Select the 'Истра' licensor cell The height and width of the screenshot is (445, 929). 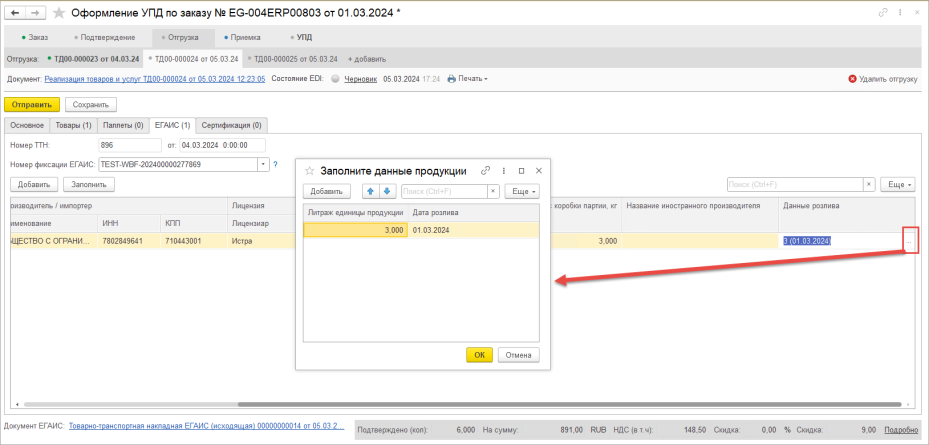(x=261, y=241)
